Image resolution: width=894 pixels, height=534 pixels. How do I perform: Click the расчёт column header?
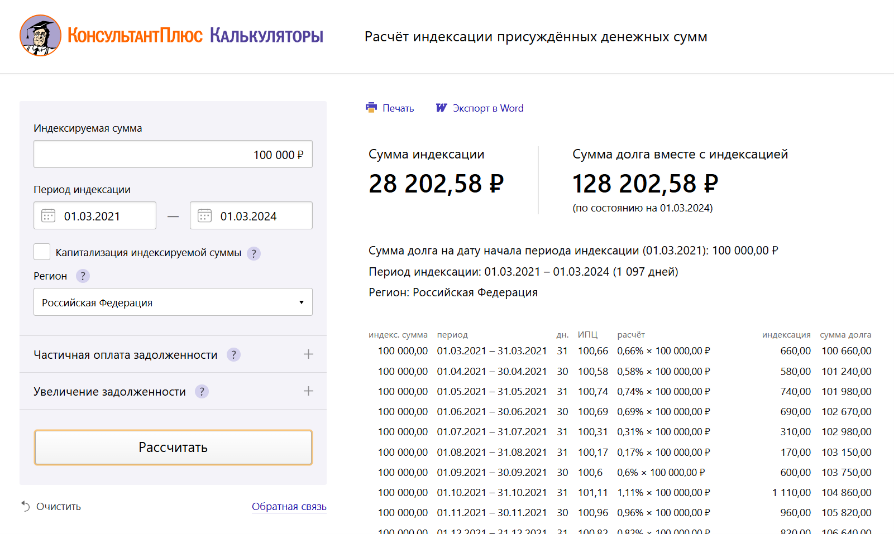[x=631, y=335]
